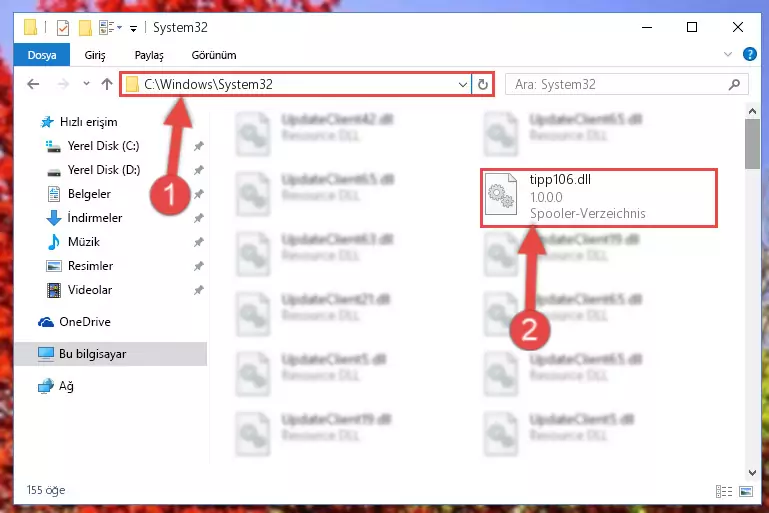This screenshot has width=769, height=513.
Task: Click the magnifier search icon
Action: tap(734, 84)
